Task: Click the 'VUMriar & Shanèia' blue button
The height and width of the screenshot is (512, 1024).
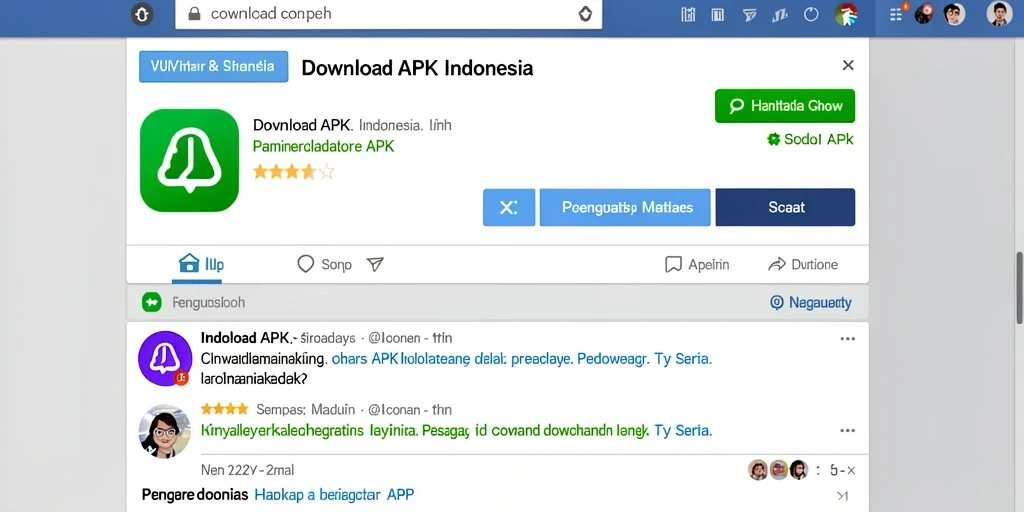Action: point(214,67)
